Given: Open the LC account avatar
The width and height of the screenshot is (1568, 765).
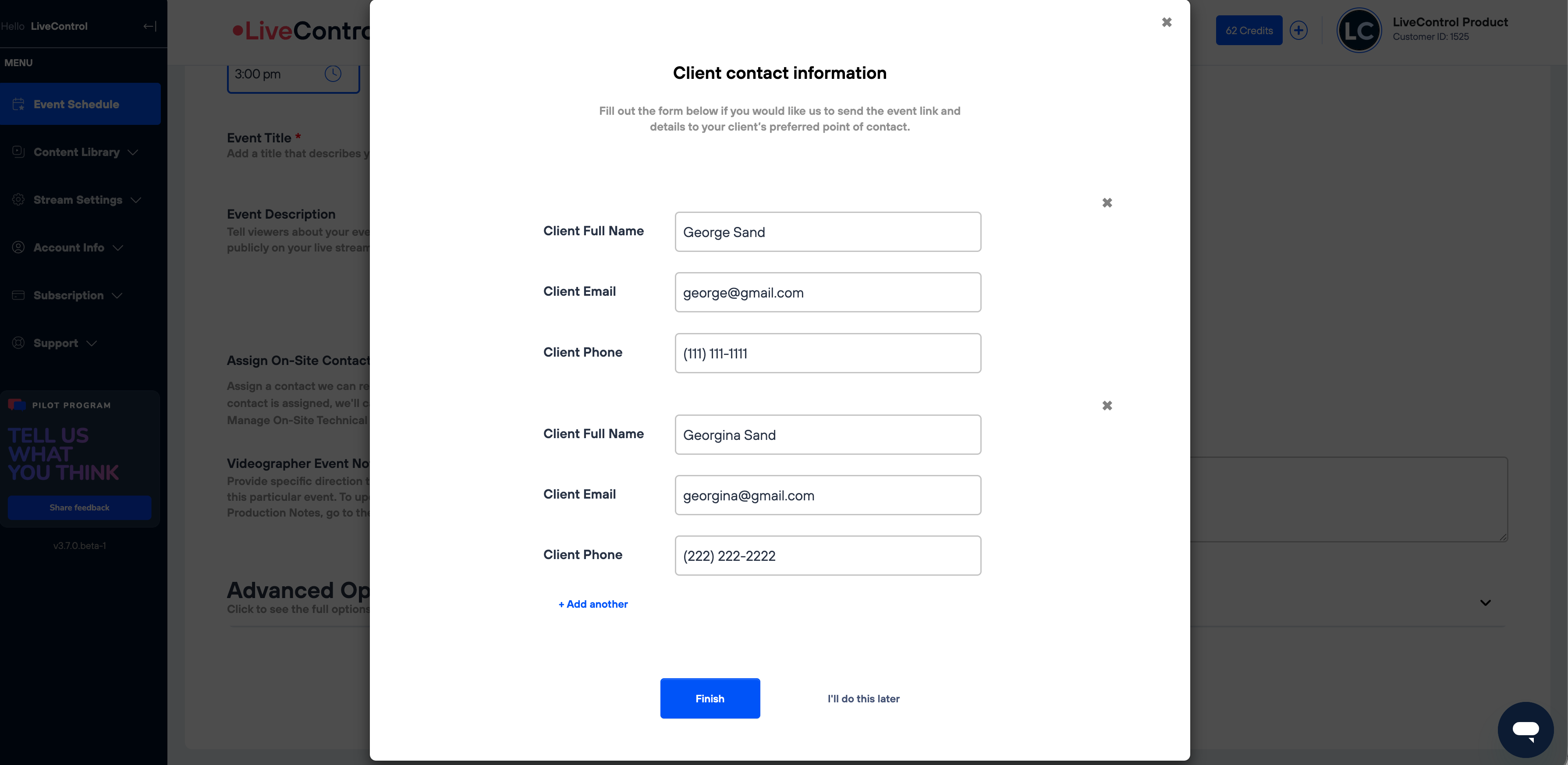Looking at the screenshot, I should pyautogui.click(x=1359, y=30).
